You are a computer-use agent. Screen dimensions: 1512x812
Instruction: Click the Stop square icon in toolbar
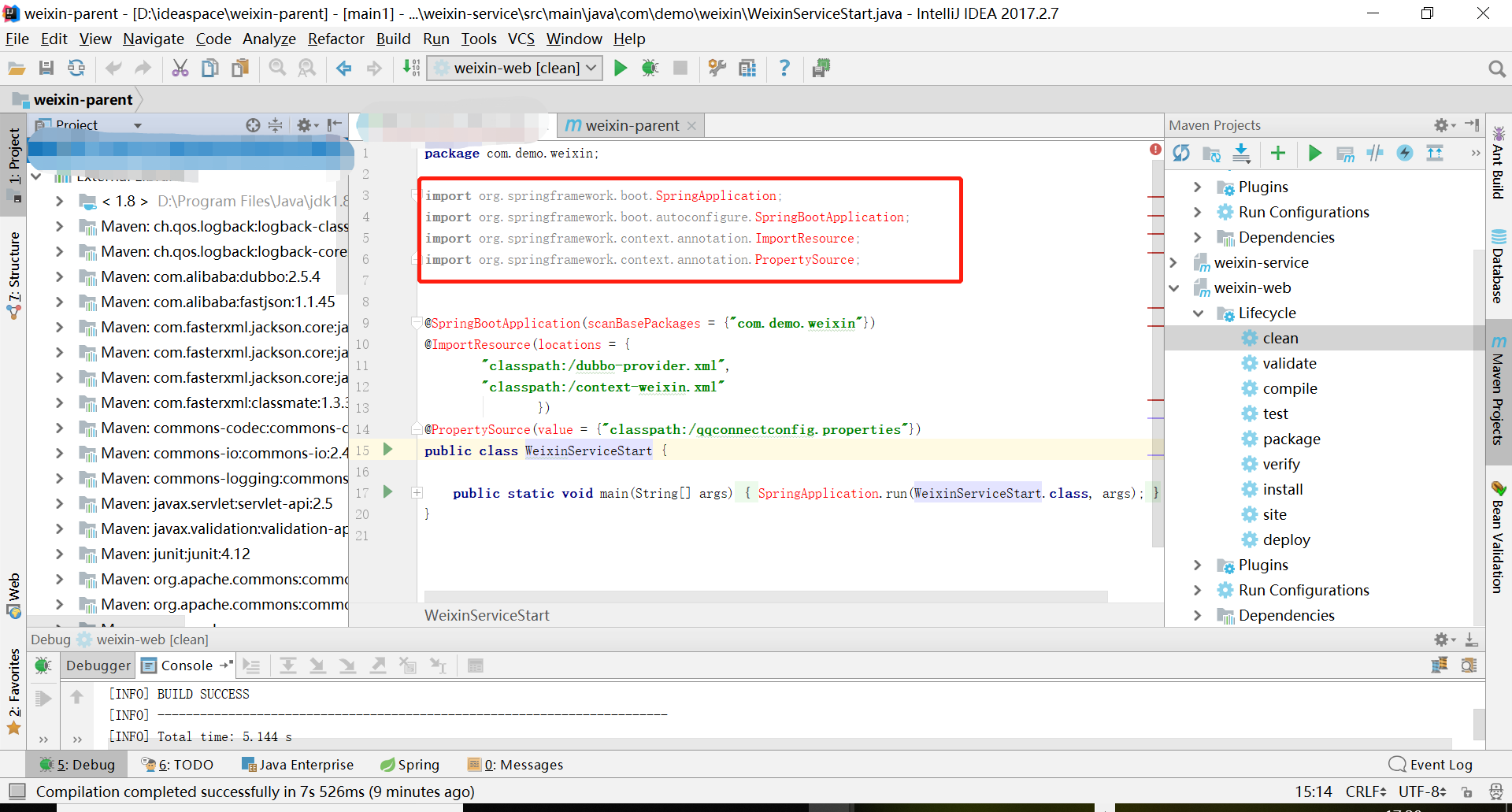click(x=680, y=69)
